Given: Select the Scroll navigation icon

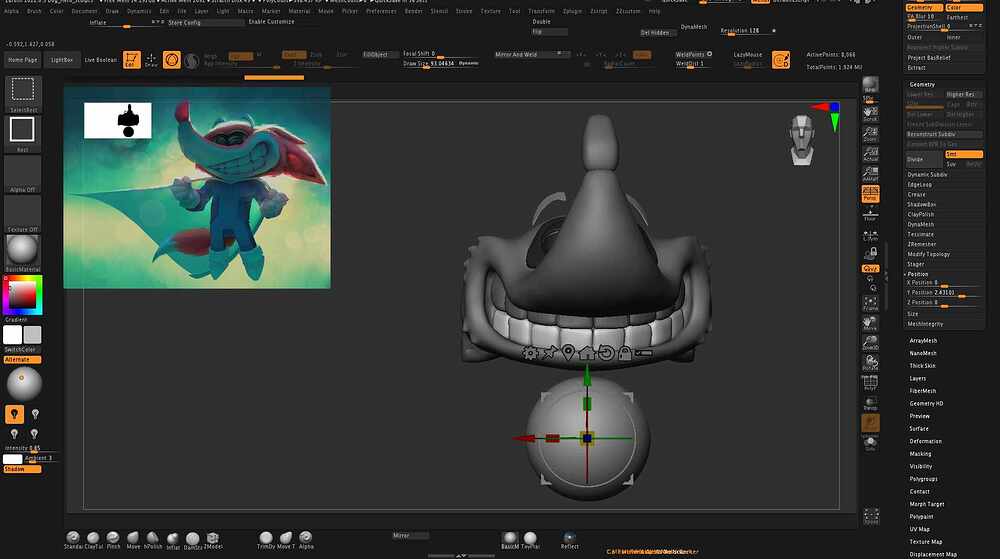Looking at the screenshot, I should pyautogui.click(x=870, y=113).
